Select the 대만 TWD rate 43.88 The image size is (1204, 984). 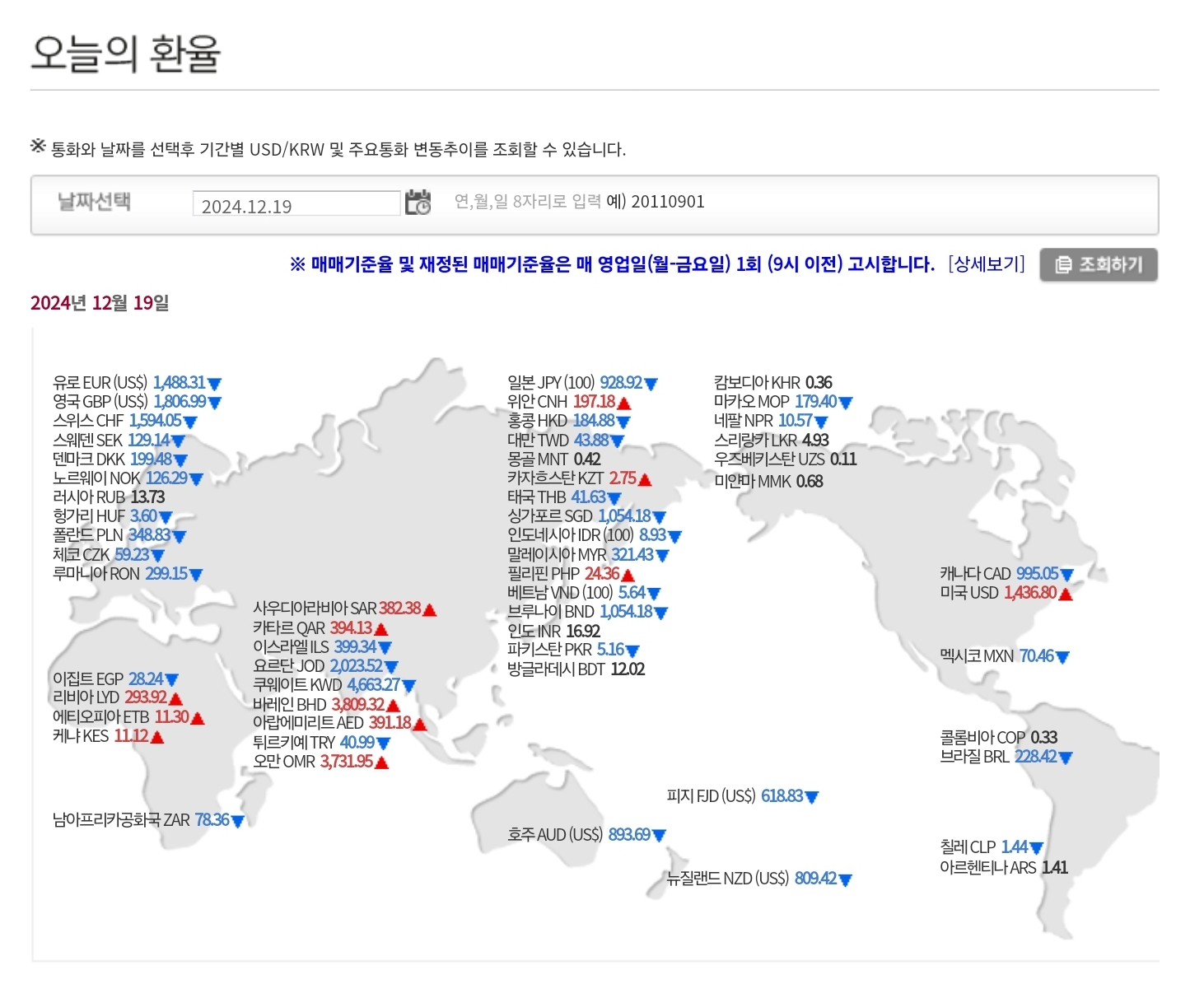[x=591, y=441]
